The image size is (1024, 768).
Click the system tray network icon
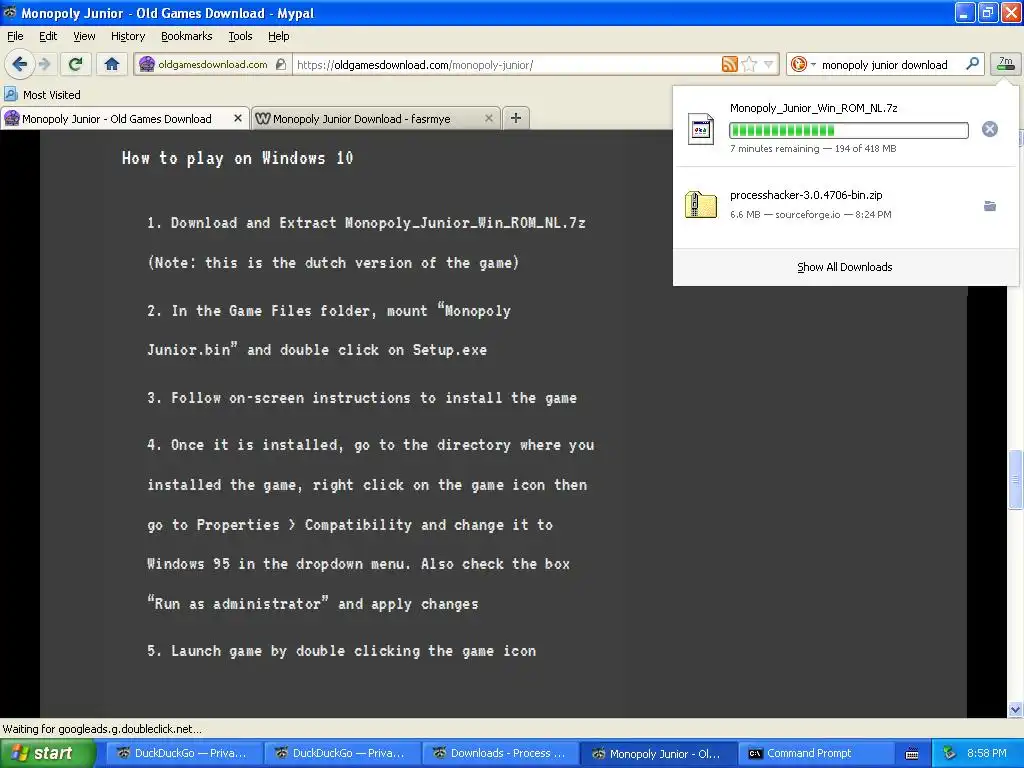[949, 754]
